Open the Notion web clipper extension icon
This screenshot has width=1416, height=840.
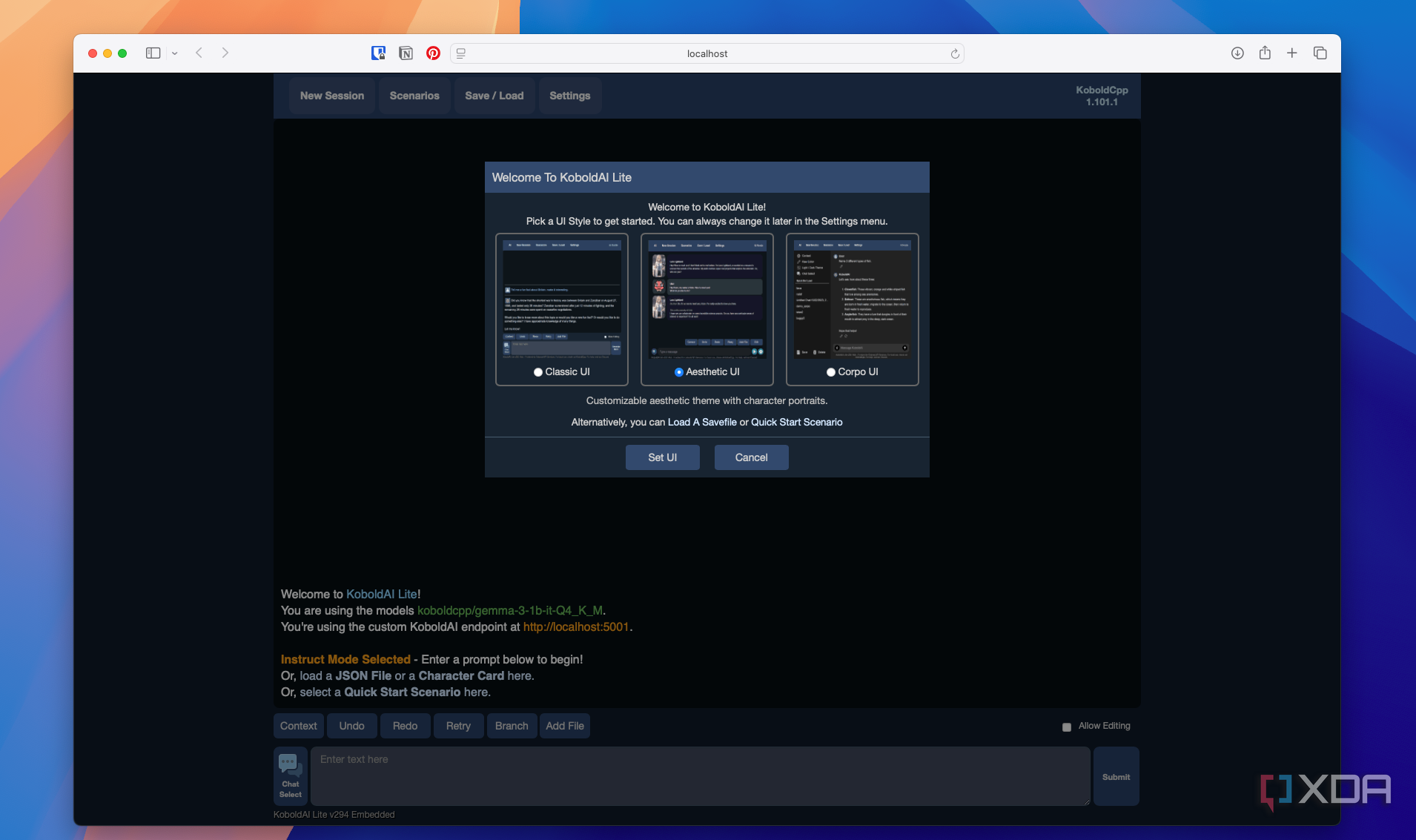pos(406,53)
